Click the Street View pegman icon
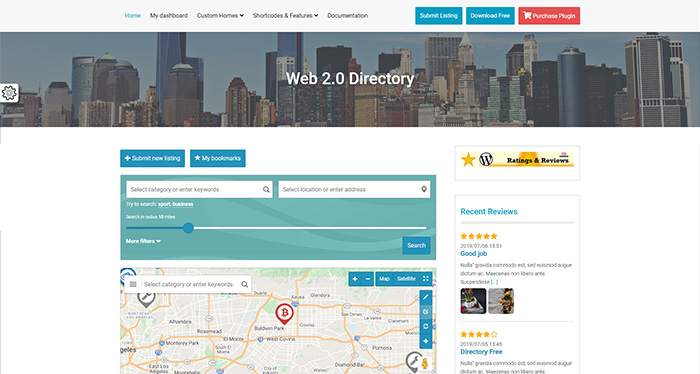The width and height of the screenshot is (700, 374). [425, 364]
